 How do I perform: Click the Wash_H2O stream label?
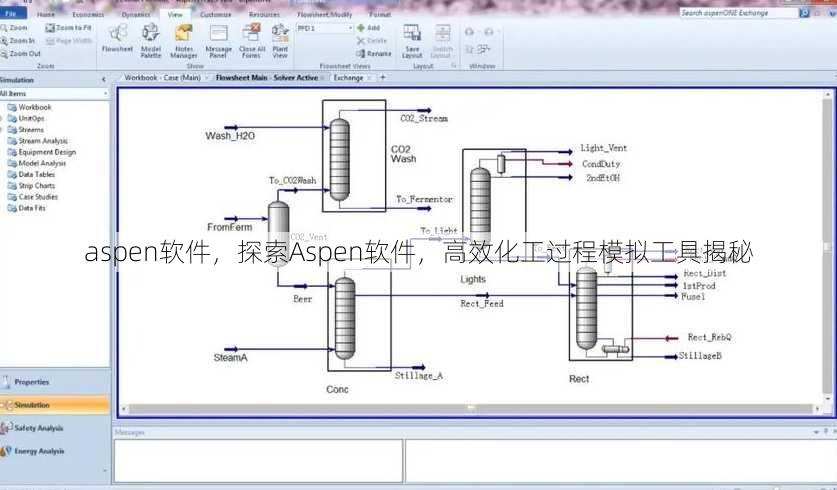[230, 136]
